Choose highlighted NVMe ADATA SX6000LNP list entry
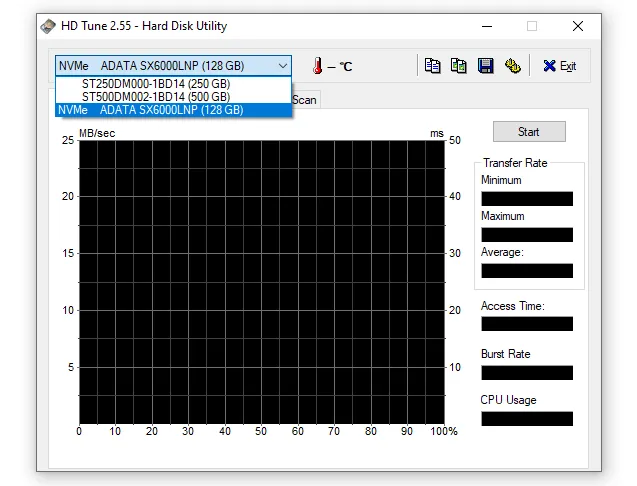Viewport: 637px width, 486px height. pyautogui.click(x=173, y=110)
